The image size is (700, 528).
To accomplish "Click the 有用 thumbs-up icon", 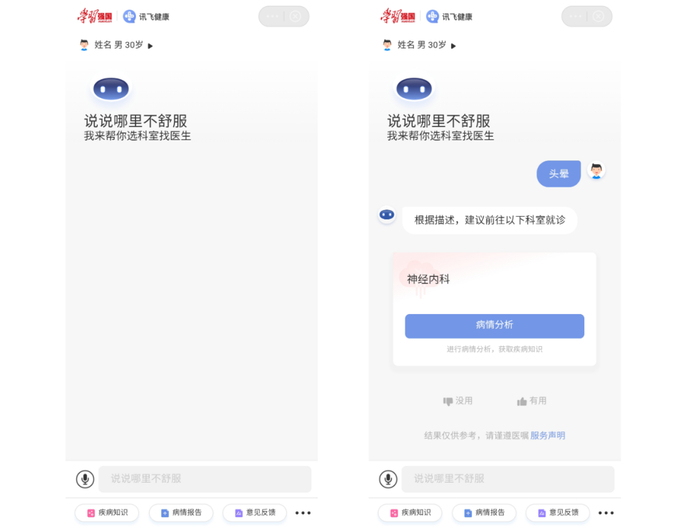I will [x=521, y=401].
